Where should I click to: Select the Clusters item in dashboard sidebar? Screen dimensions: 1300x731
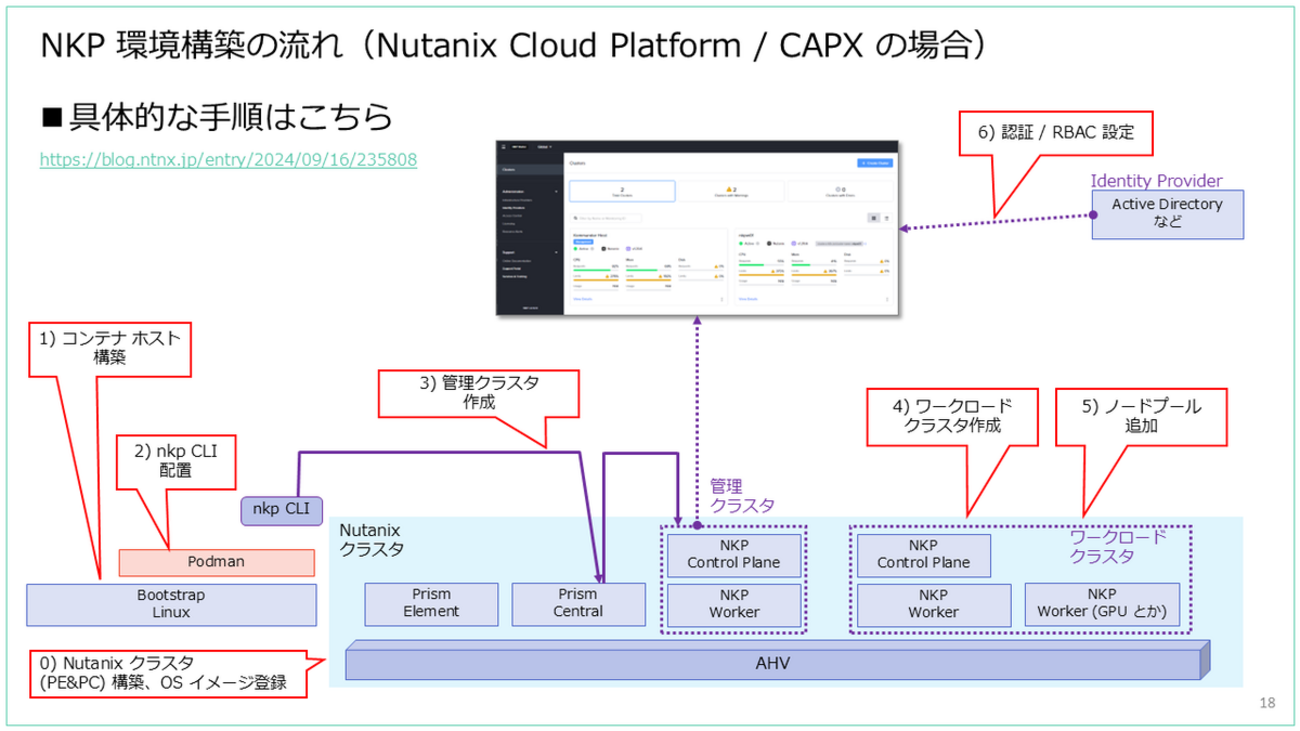click(530, 170)
